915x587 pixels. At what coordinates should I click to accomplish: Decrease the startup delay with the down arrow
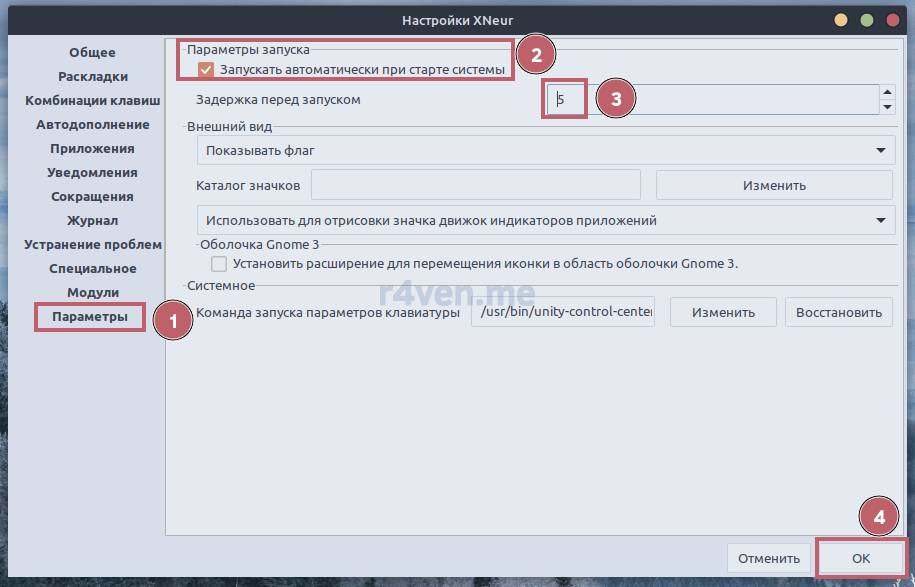[886, 108]
